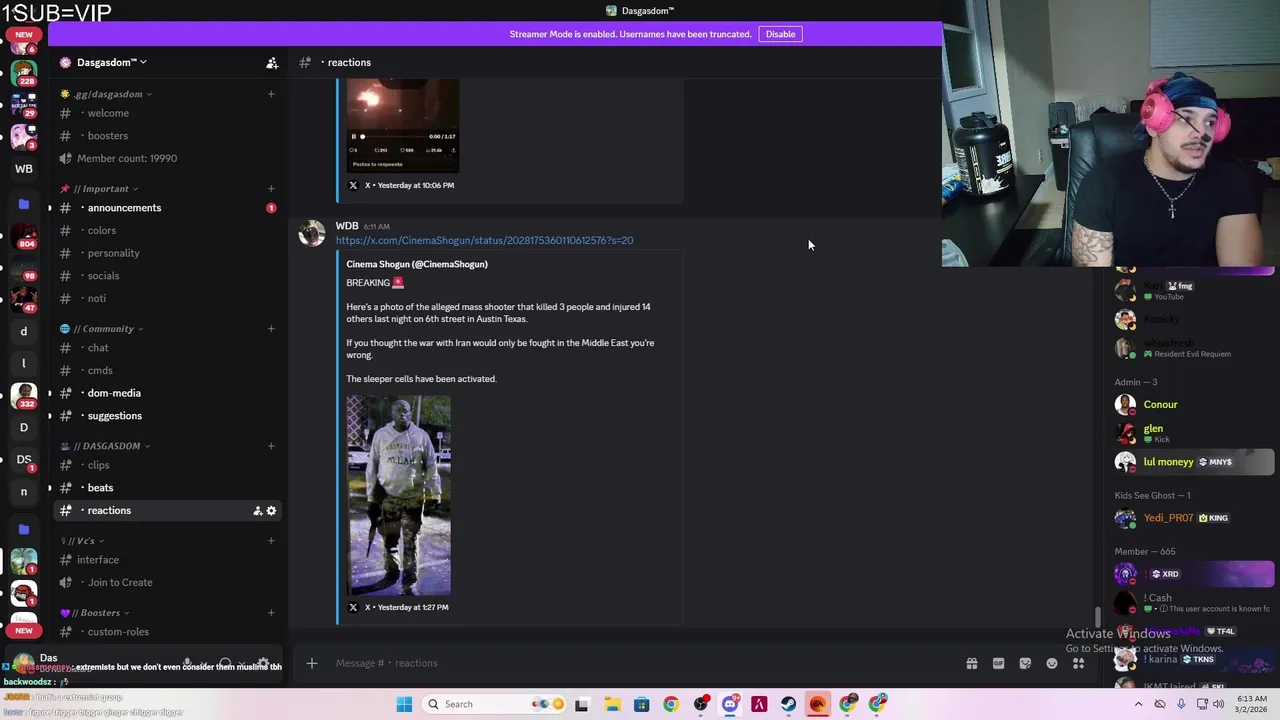Open the server with 228 notifications
The width and height of the screenshot is (1280, 720).
click(23, 72)
